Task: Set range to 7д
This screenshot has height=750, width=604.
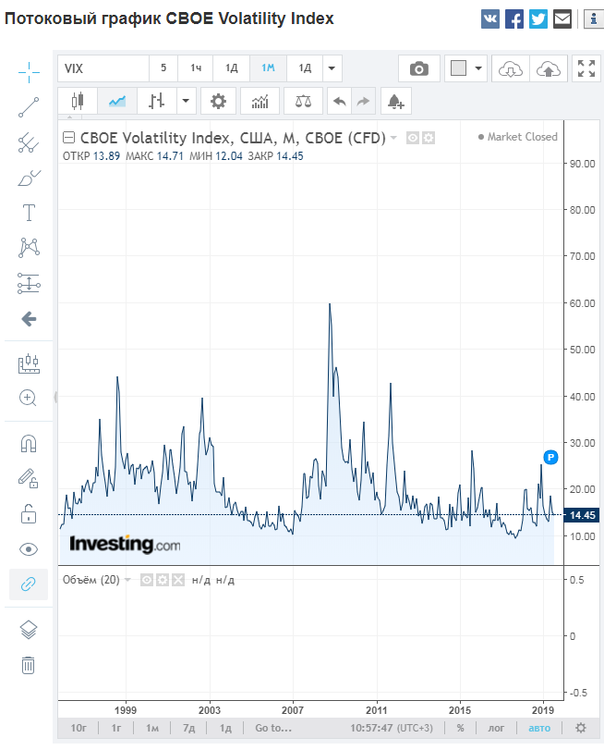Action: point(189,728)
